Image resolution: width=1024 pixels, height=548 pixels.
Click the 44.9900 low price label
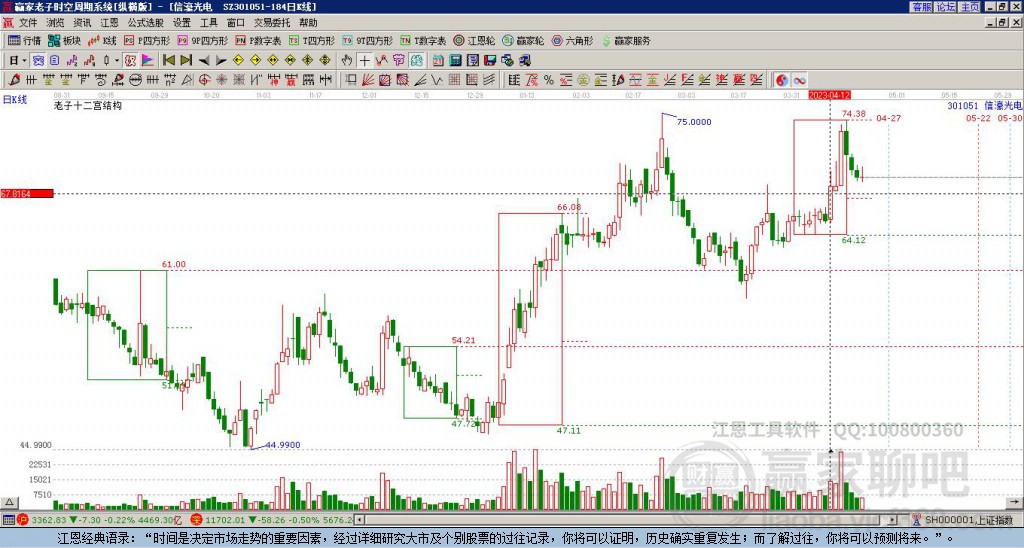(283, 445)
